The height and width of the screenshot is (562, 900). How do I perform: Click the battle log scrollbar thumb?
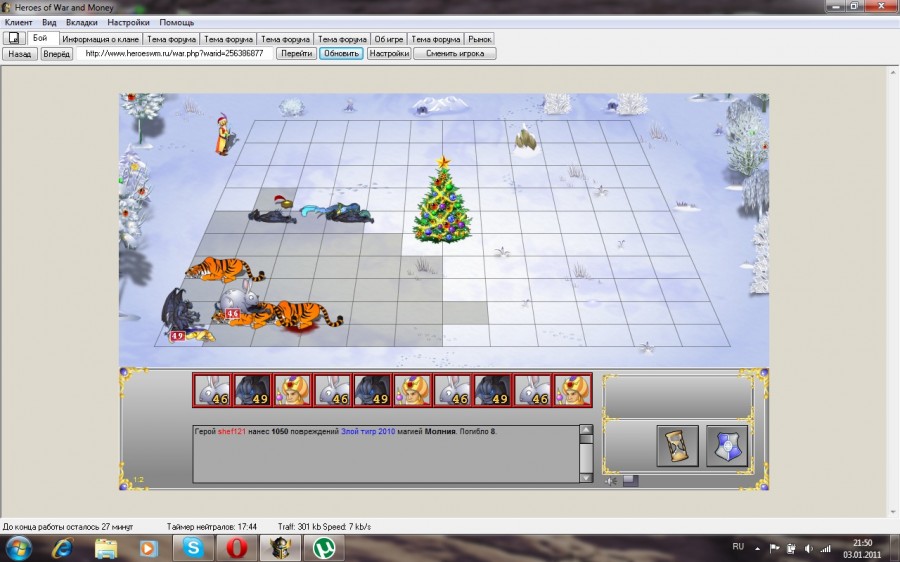[x=585, y=439]
